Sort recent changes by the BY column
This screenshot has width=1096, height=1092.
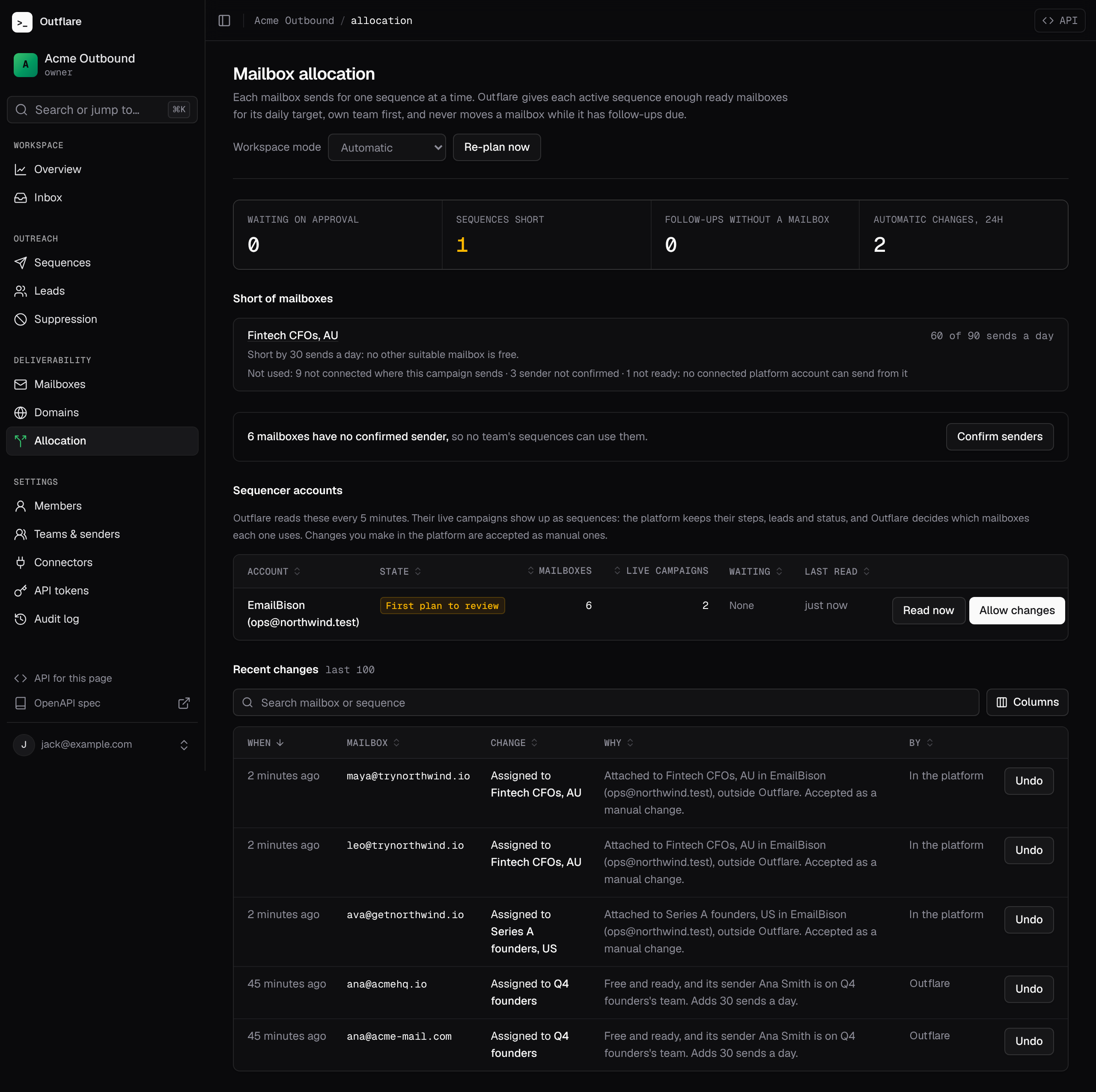click(x=921, y=743)
